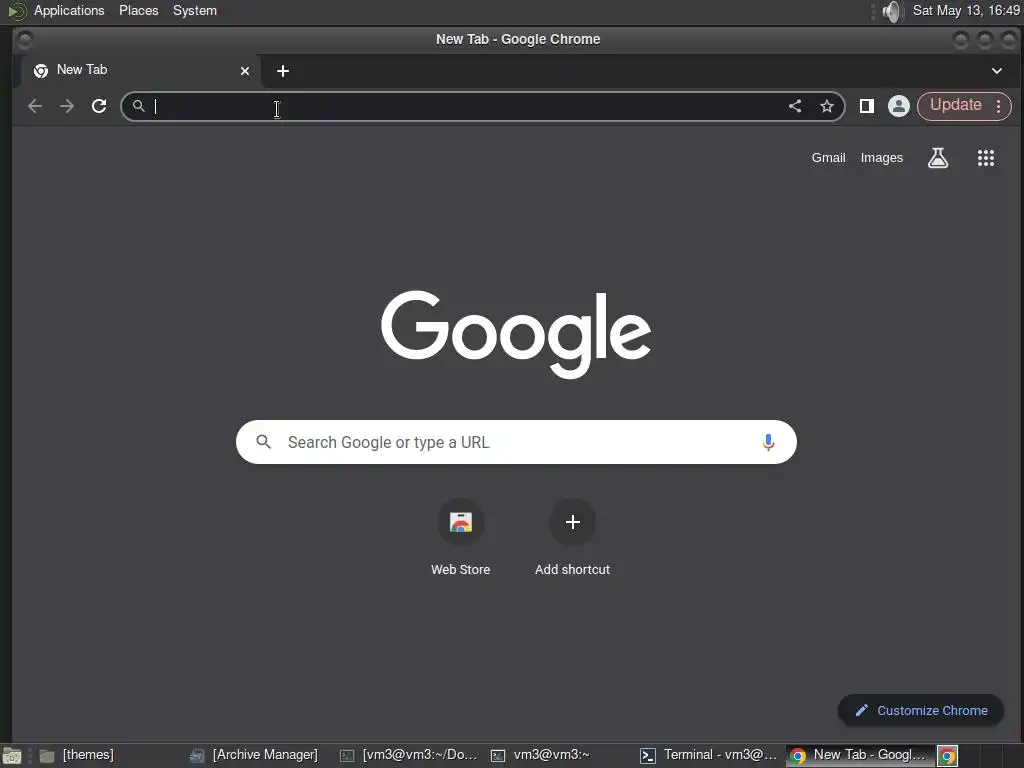
Task: Go back using the back arrow
Action: (35, 106)
